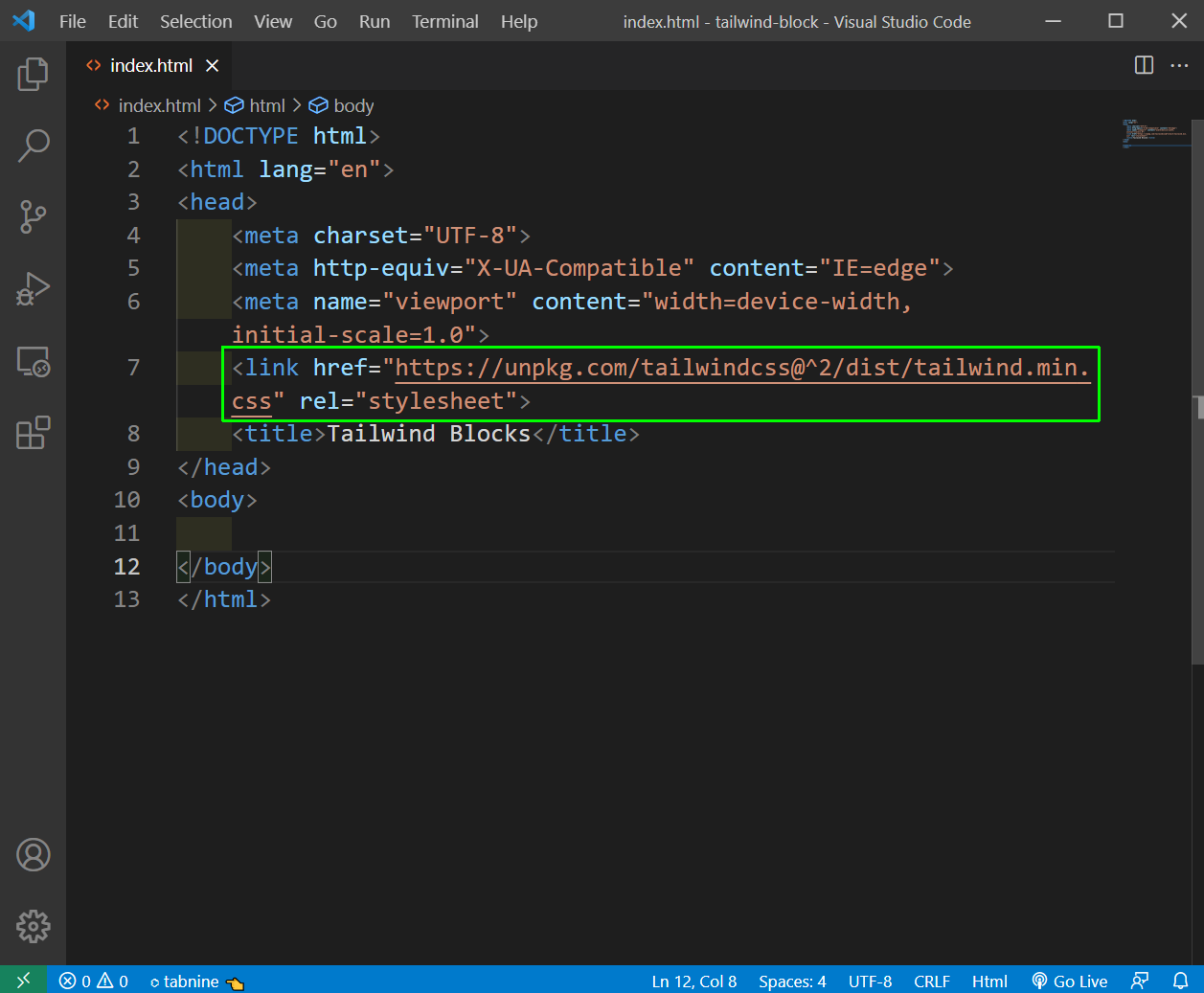Open the Run menu

pos(375,21)
